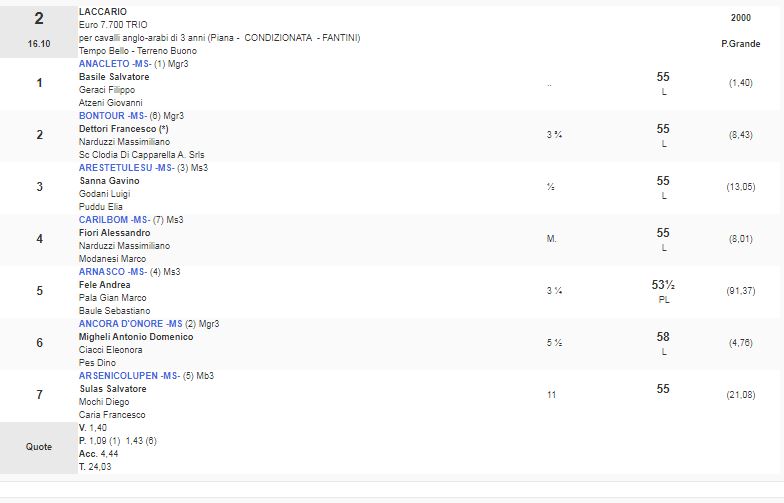Screen dimensions: 784x503
Task: Select jockey Fele Andrea
Action: (x=104, y=285)
